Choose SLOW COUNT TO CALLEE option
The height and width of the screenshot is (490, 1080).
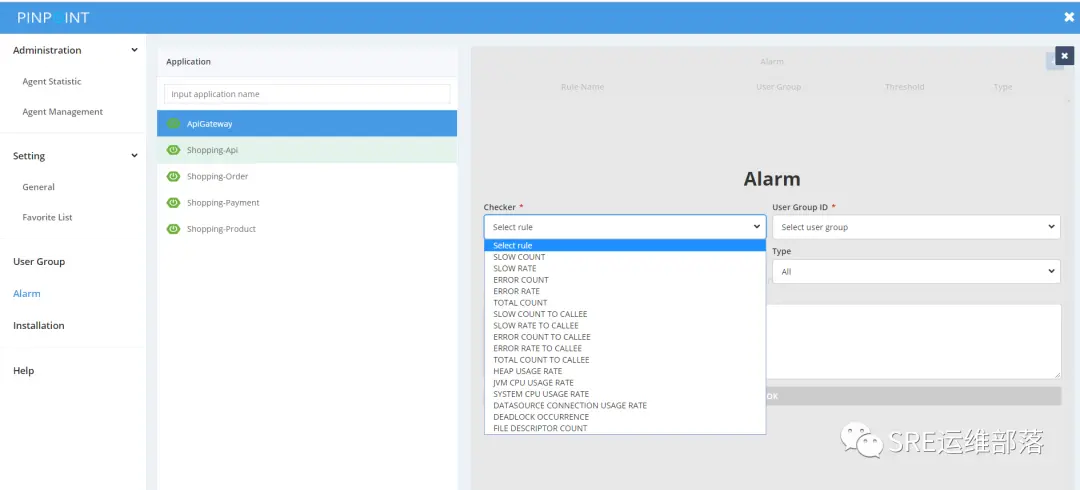click(x=625, y=314)
